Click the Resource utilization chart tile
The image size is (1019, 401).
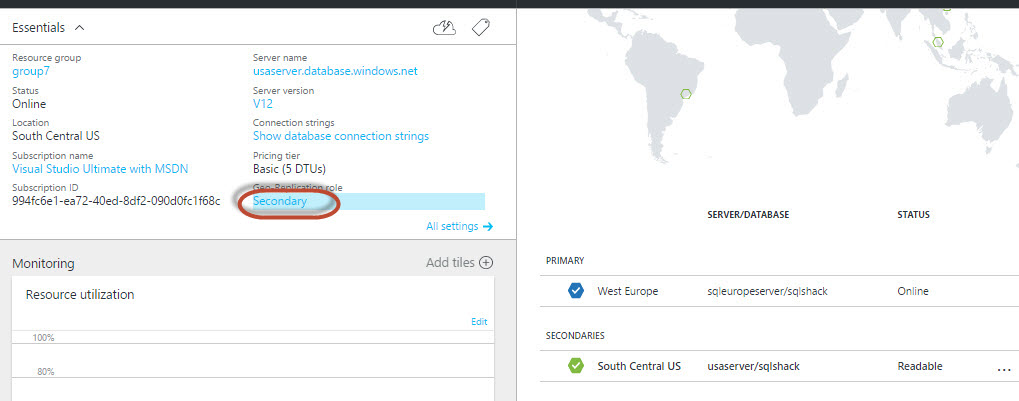[x=253, y=340]
